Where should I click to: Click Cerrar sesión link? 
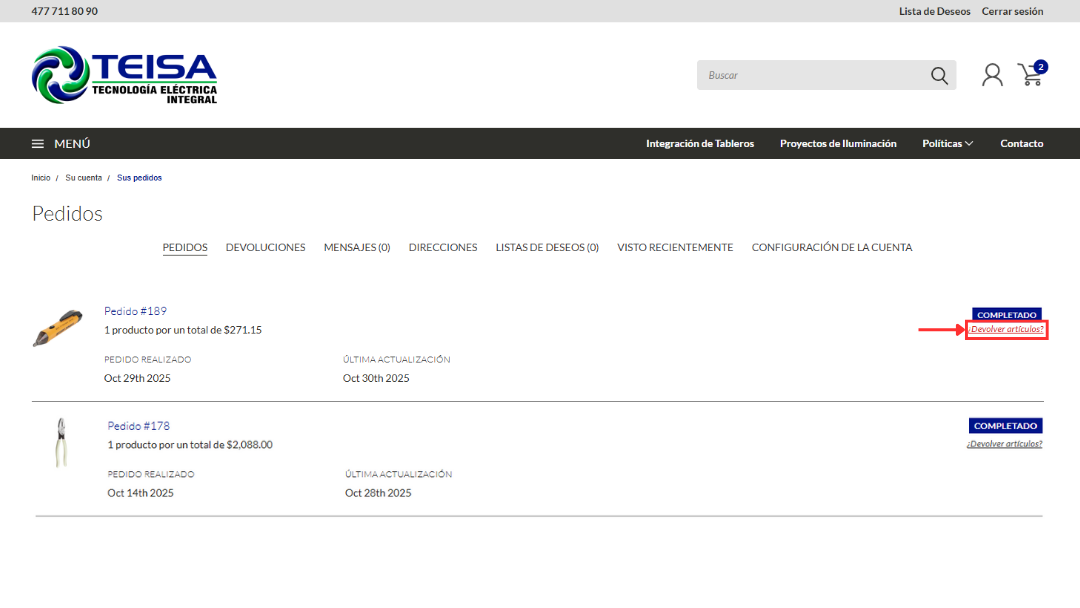pos(1012,11)
